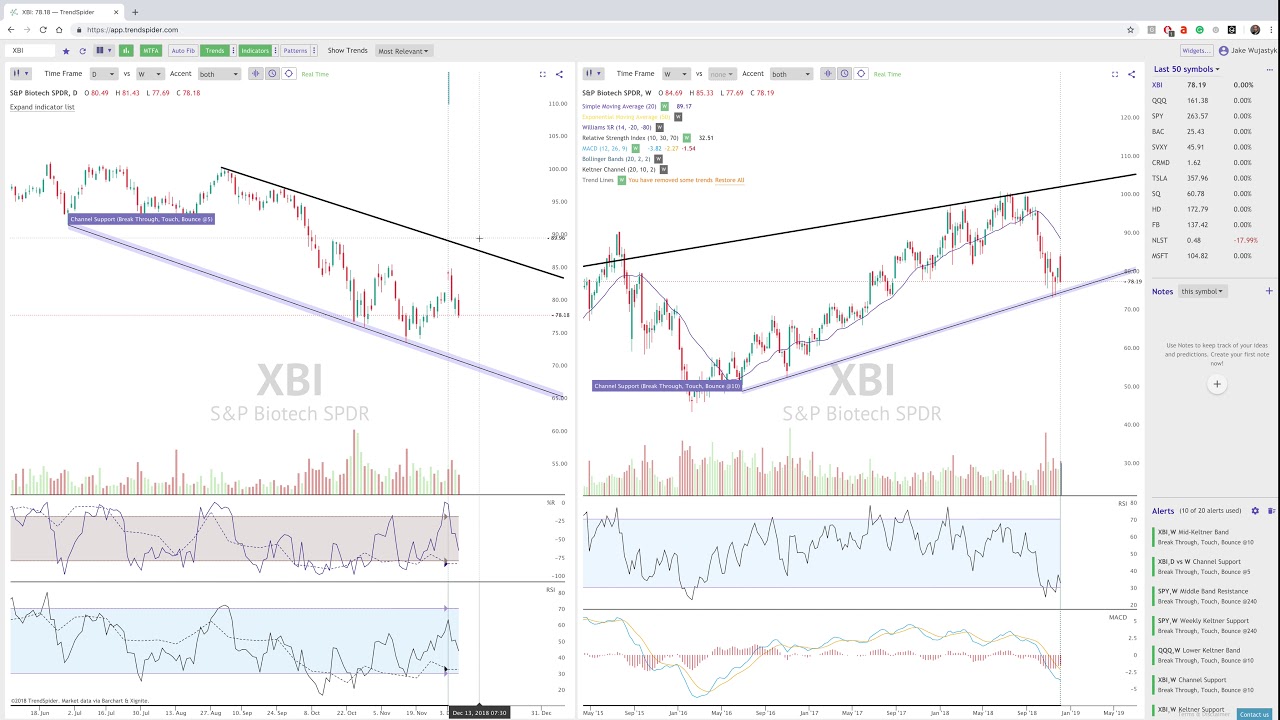Click the refresh chart icon beside star
Screen dimensions: 1280x720
82,51
